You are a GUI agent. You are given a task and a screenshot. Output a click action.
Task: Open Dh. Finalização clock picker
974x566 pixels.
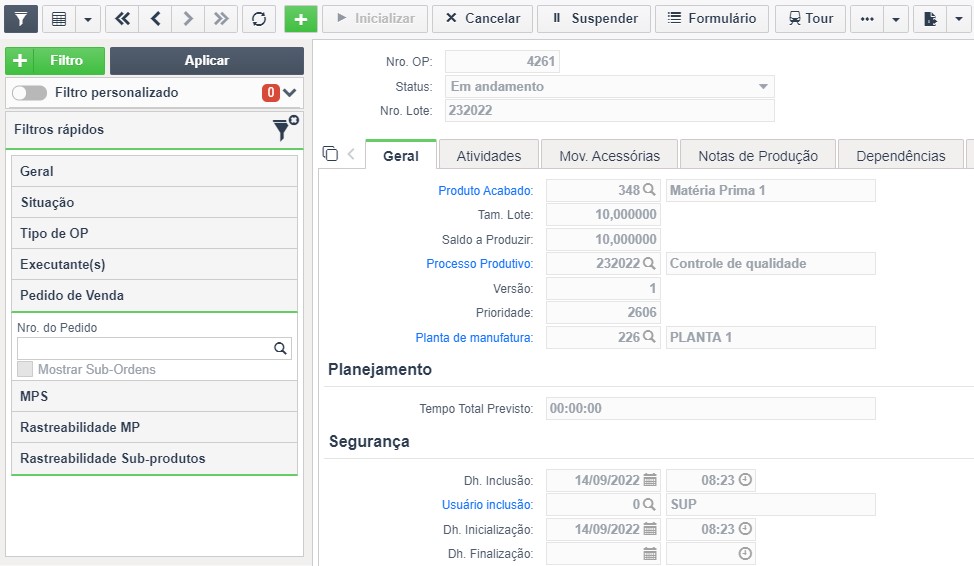coord(745,554)
